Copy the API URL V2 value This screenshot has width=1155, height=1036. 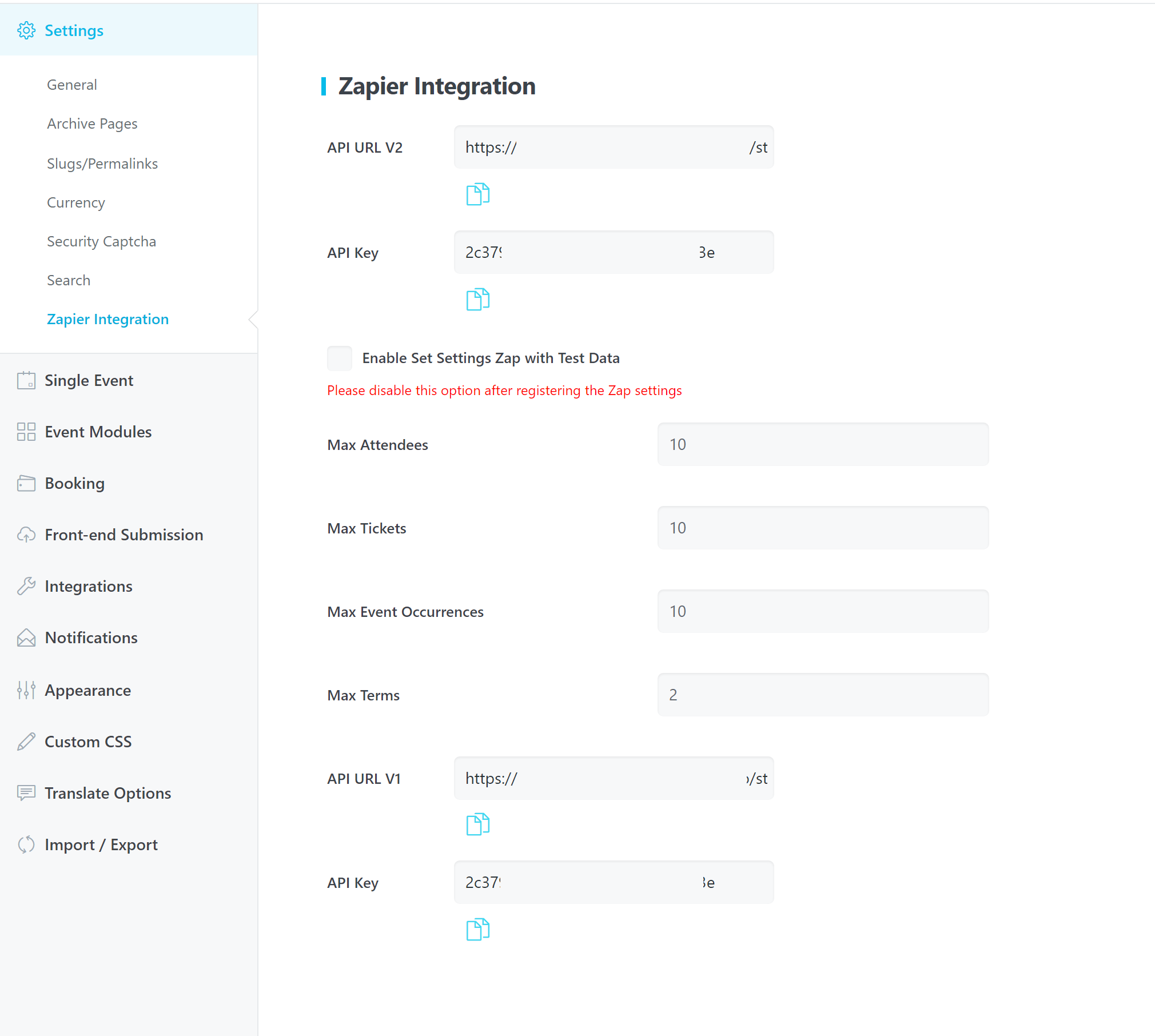[477, 194]
